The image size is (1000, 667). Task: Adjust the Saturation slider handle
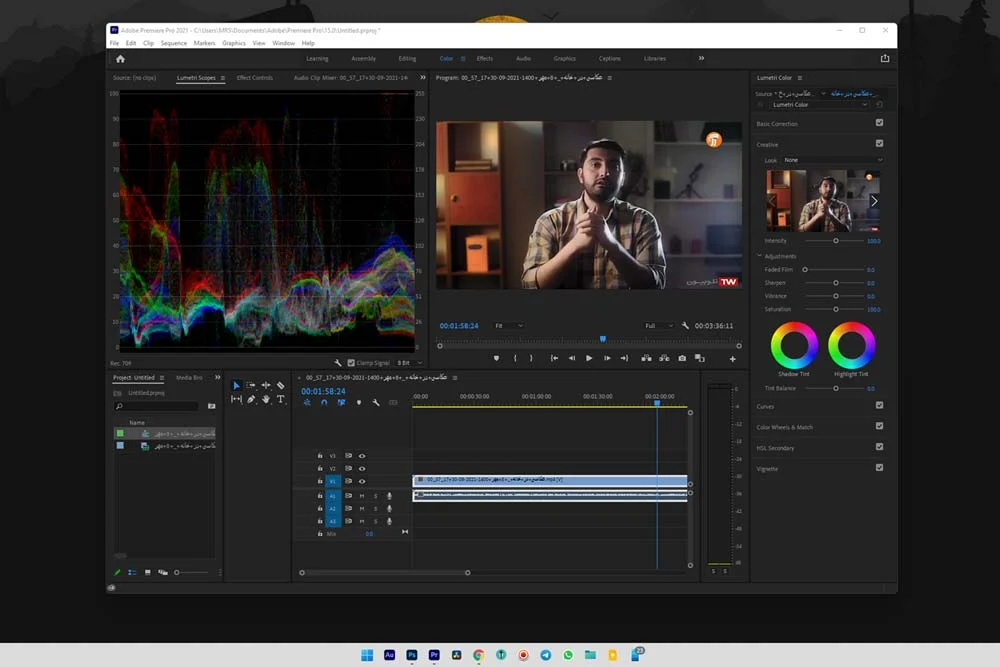pos(835,309)
